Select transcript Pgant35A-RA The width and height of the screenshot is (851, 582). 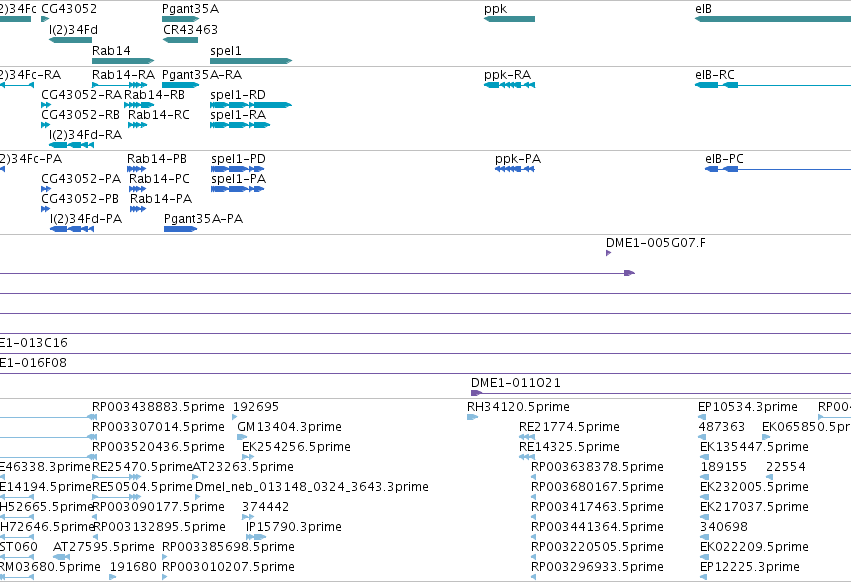click(181, 85)
